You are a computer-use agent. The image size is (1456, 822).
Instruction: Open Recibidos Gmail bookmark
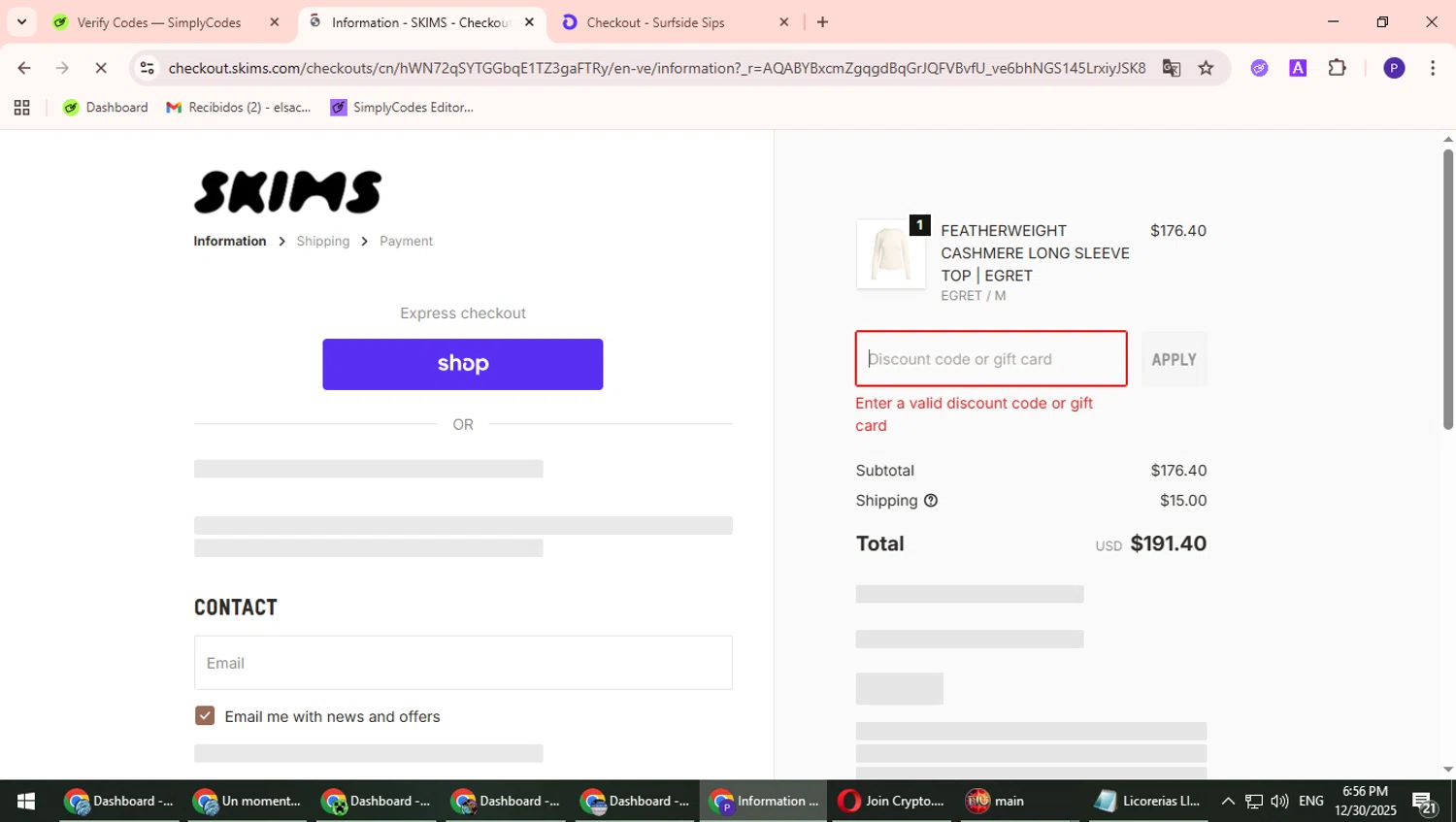point(239,108)
